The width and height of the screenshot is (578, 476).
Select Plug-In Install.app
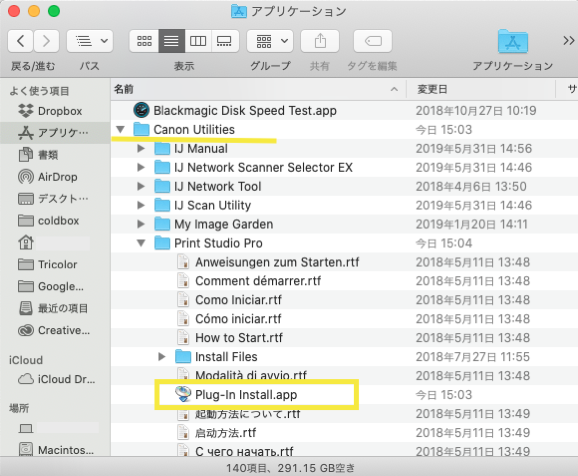tap(246, 395)
